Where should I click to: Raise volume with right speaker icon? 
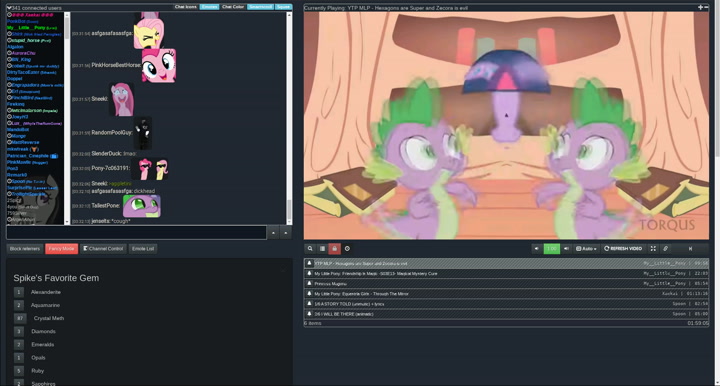(566, 248)
